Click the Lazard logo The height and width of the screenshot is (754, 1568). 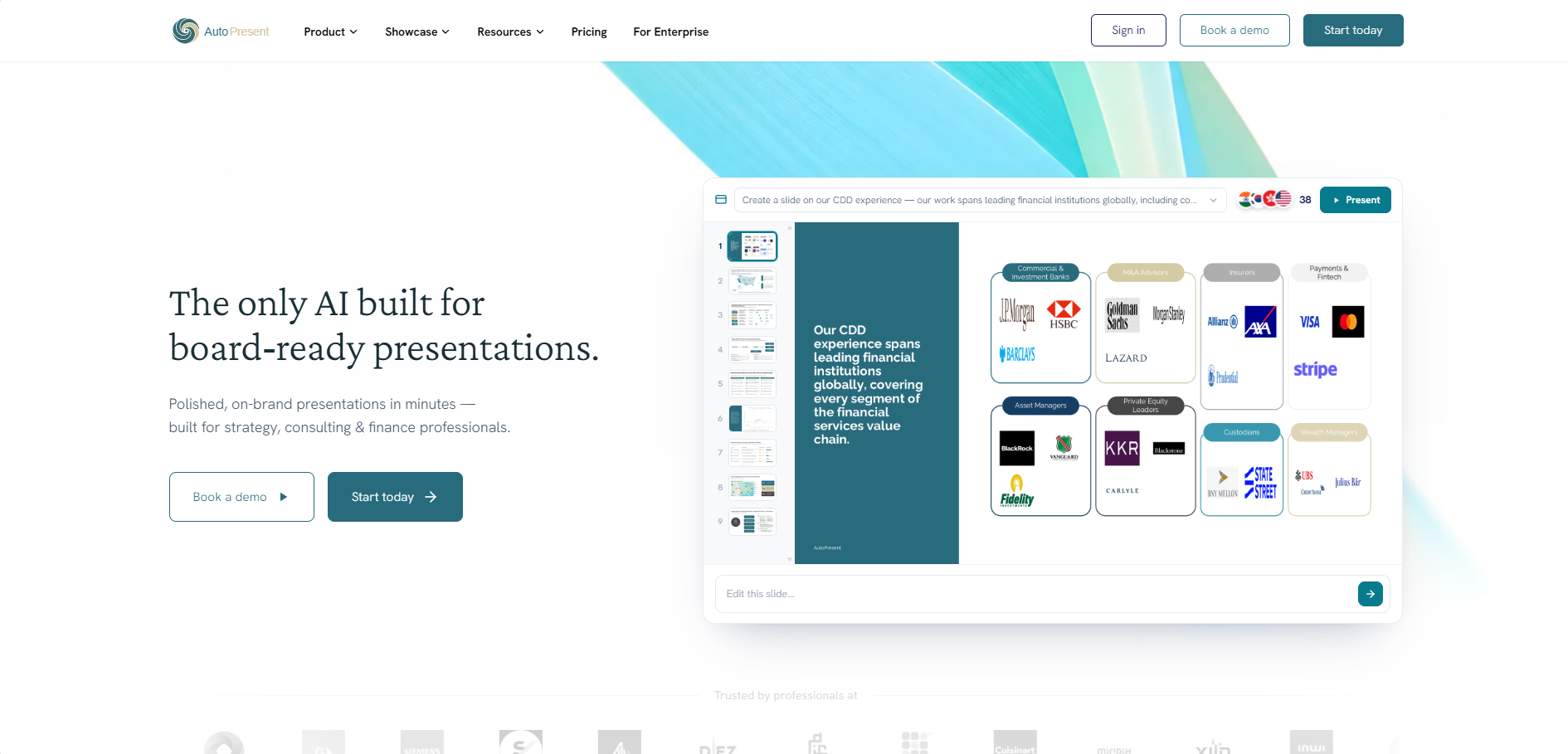coord(1126,358)
